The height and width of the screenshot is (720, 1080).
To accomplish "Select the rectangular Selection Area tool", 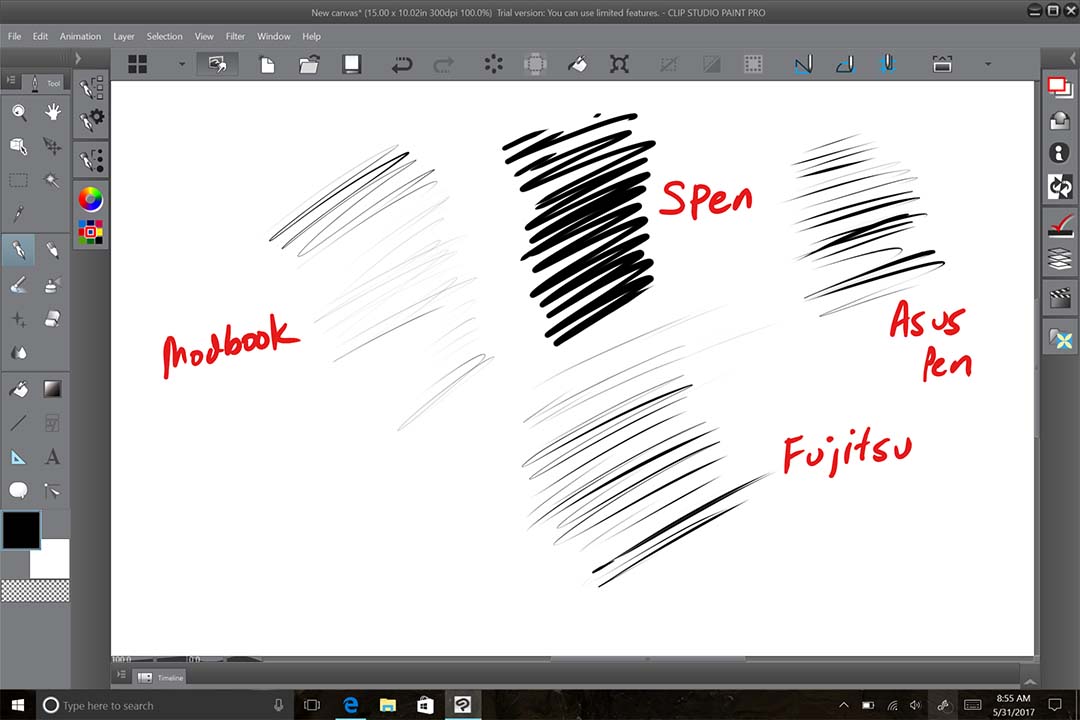I will 19,181.
